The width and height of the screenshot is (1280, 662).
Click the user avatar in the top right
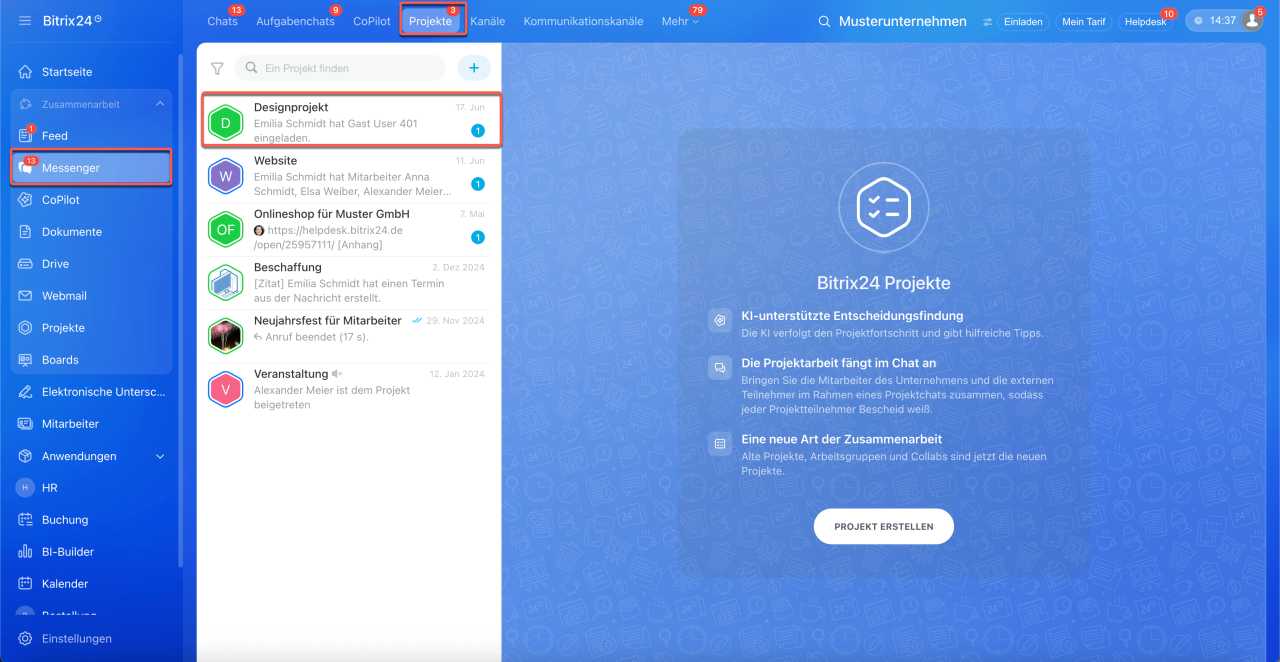(1252, 21)
